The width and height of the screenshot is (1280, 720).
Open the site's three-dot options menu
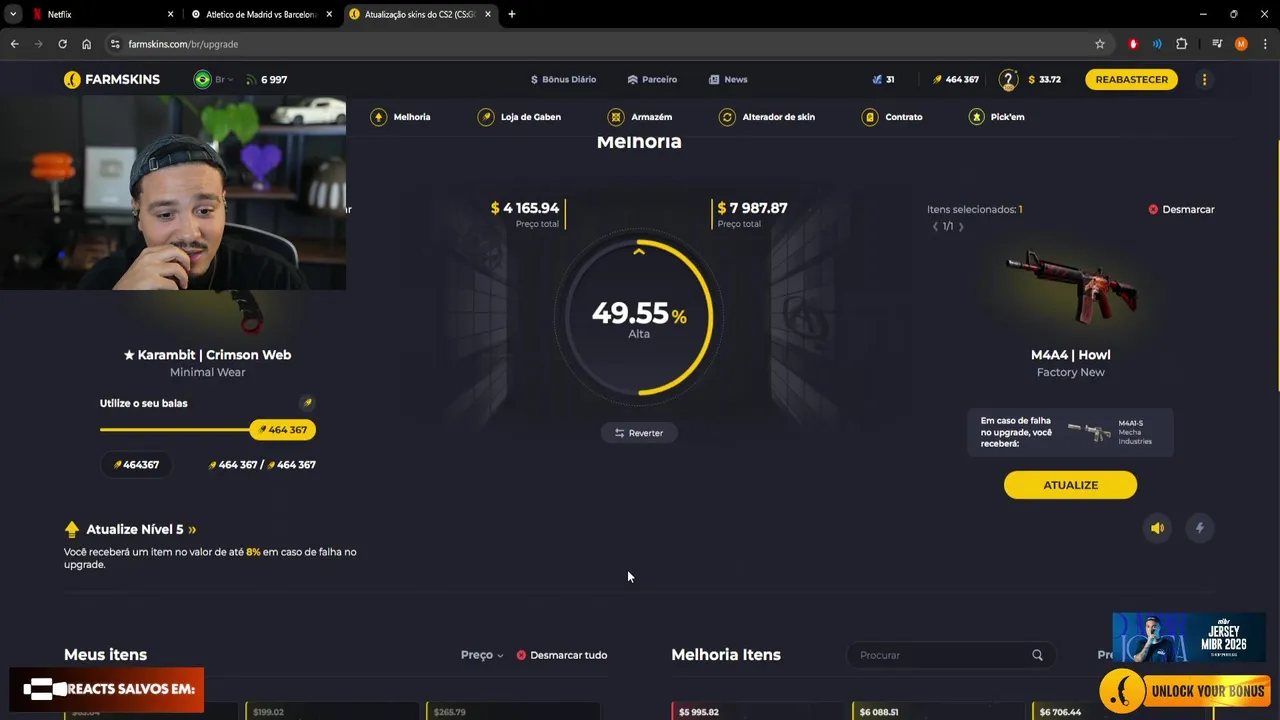(1204, 79)
